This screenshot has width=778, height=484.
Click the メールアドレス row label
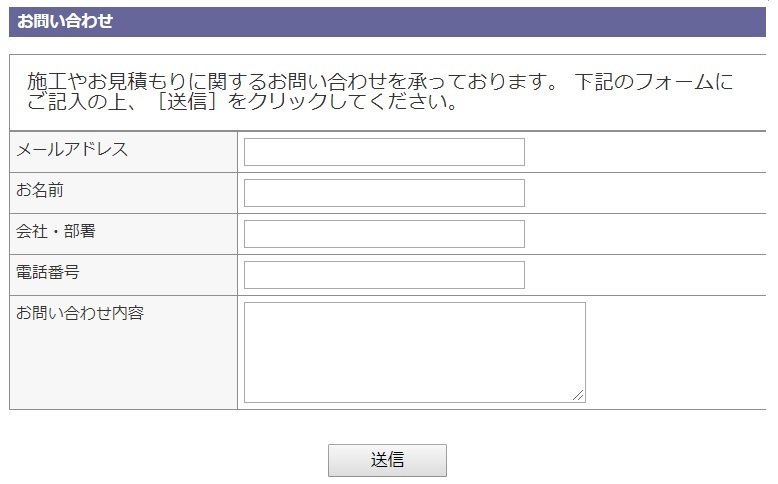tap(71, 149)
